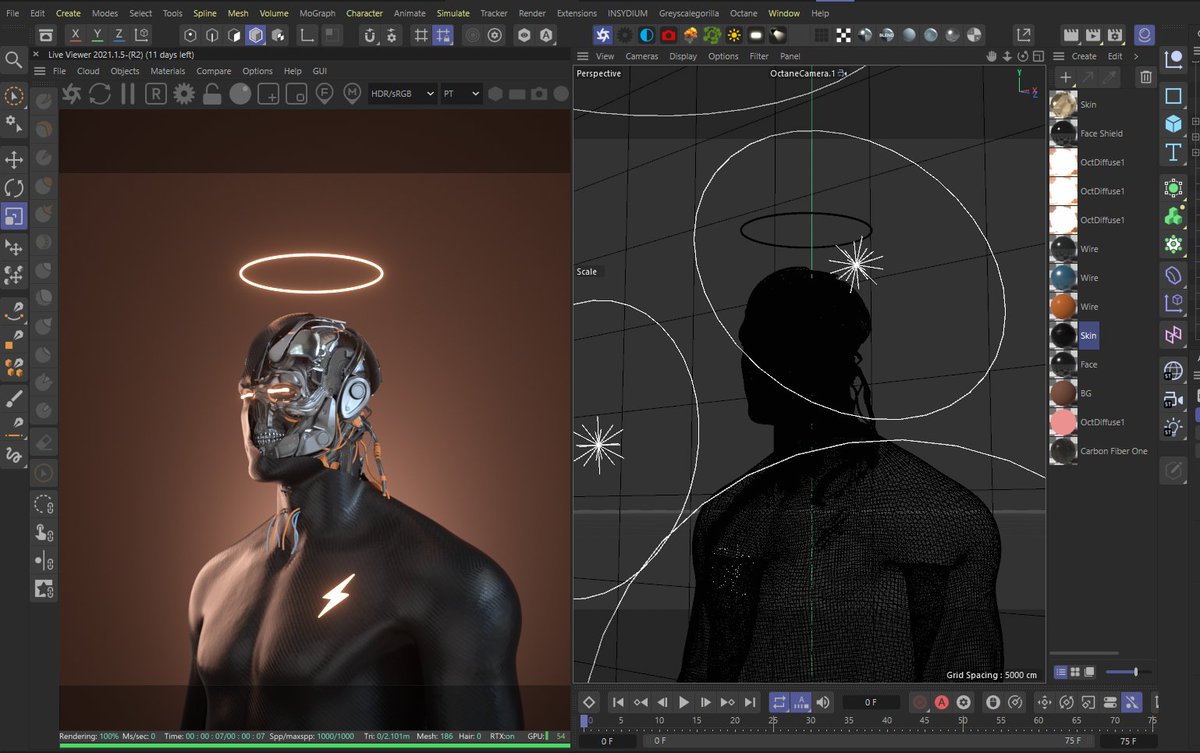The image size is (1200, 753).
Task: Go to start of animation
Action: click(618, 703)
